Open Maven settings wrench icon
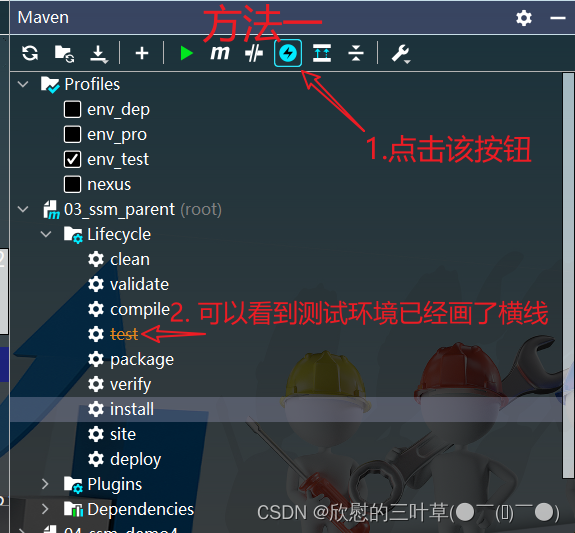The height and width of the screenshot is (533, 575). [x=400, y=54]
